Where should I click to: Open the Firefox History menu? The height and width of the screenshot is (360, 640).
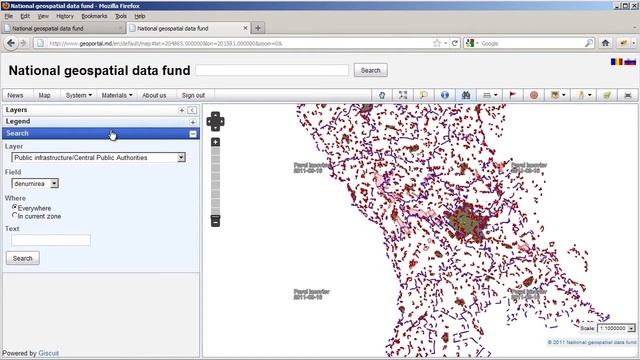(x=65, y=16)
